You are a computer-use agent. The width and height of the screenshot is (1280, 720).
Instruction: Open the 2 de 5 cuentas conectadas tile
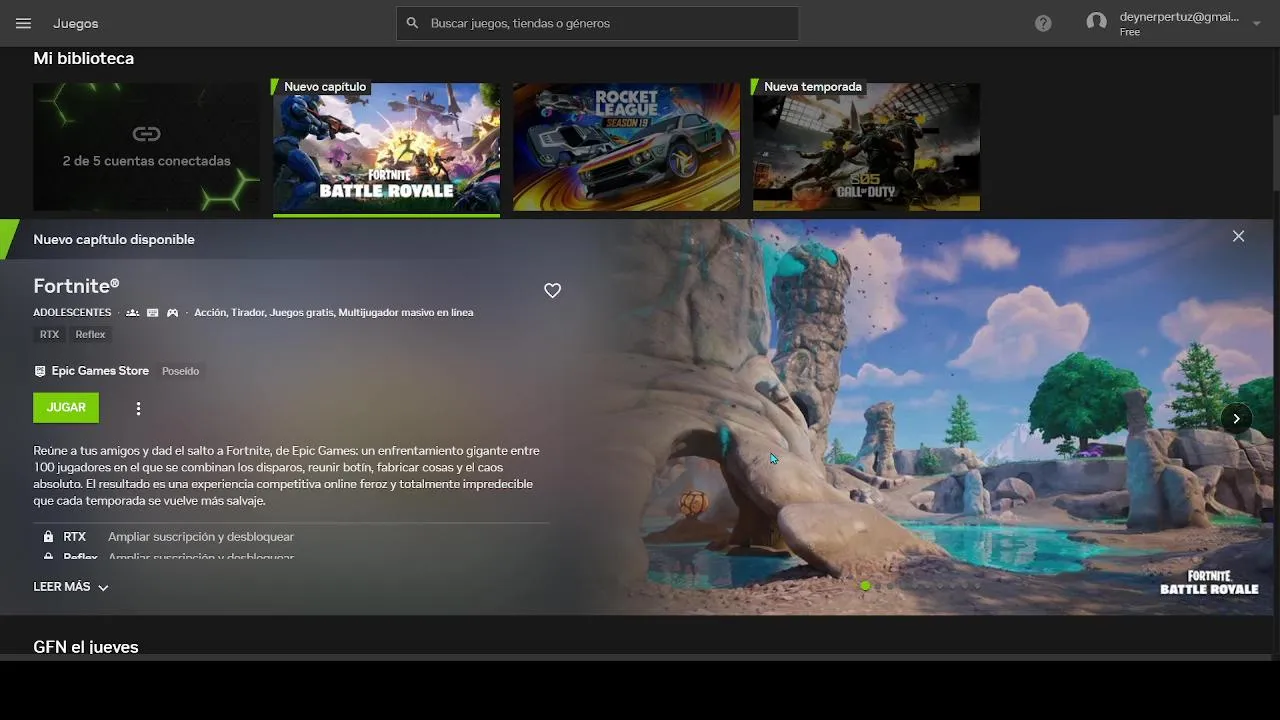click(x=146, y=147)
